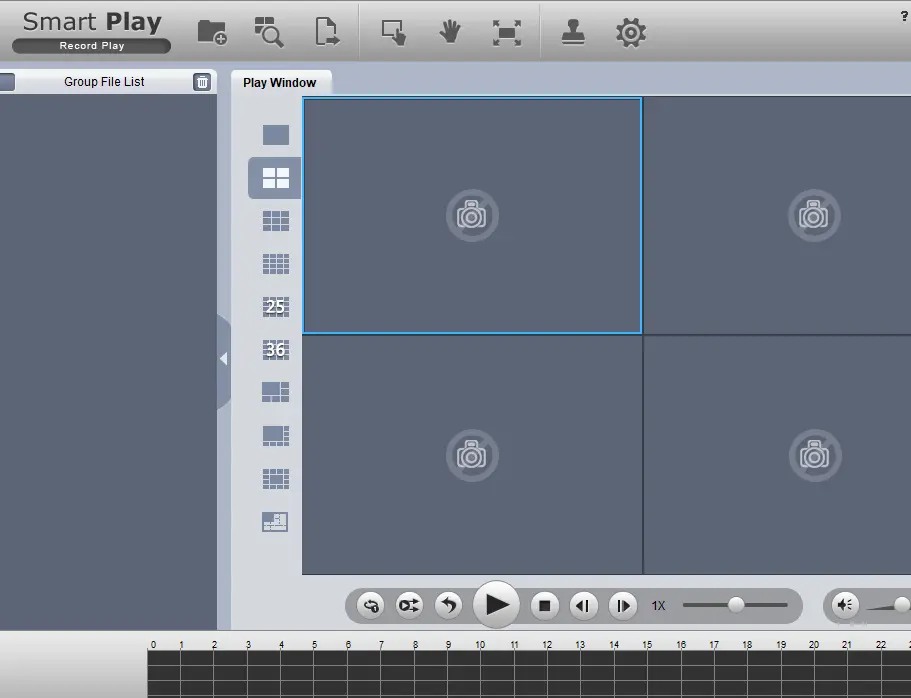Image resolution: width=911 pixels, height=698 pixels.
Task: Adjust the playback speed slider
Action: tap(736, 605)
